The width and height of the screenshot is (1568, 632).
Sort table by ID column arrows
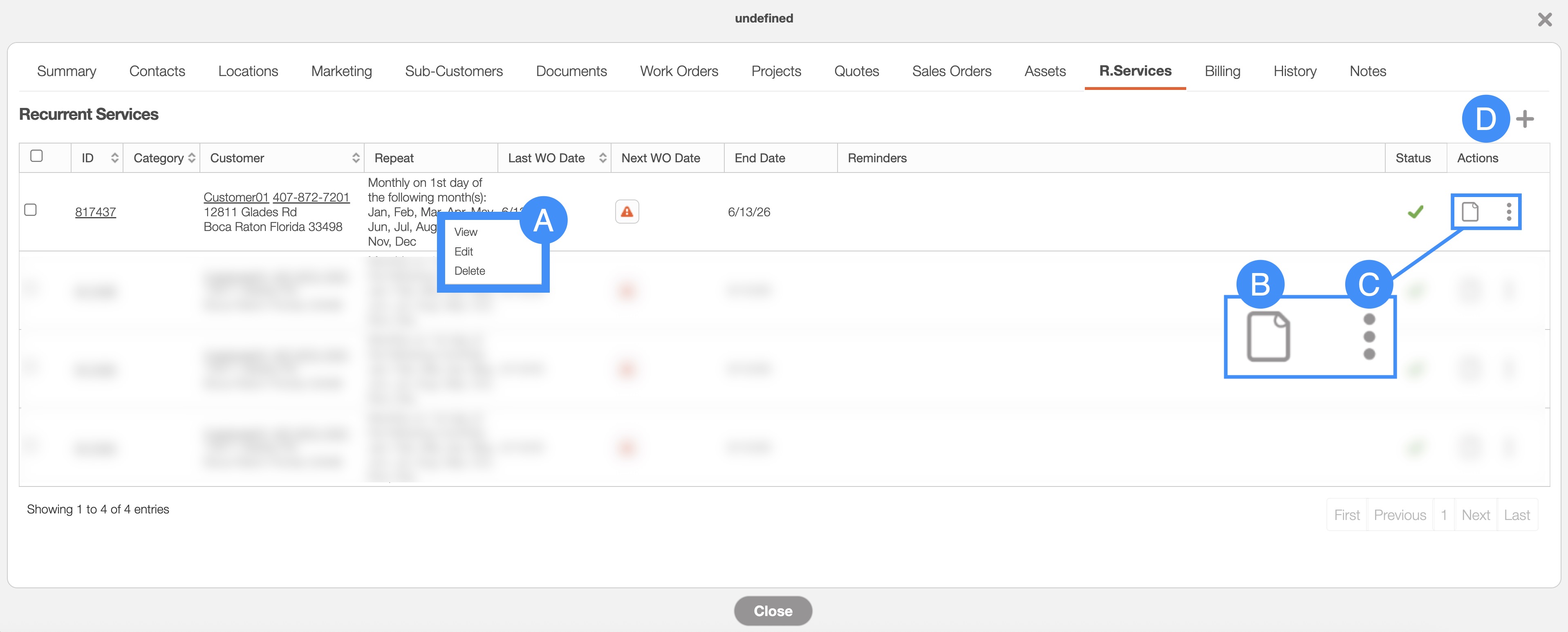pyautogui.click(x=114, y=158)
